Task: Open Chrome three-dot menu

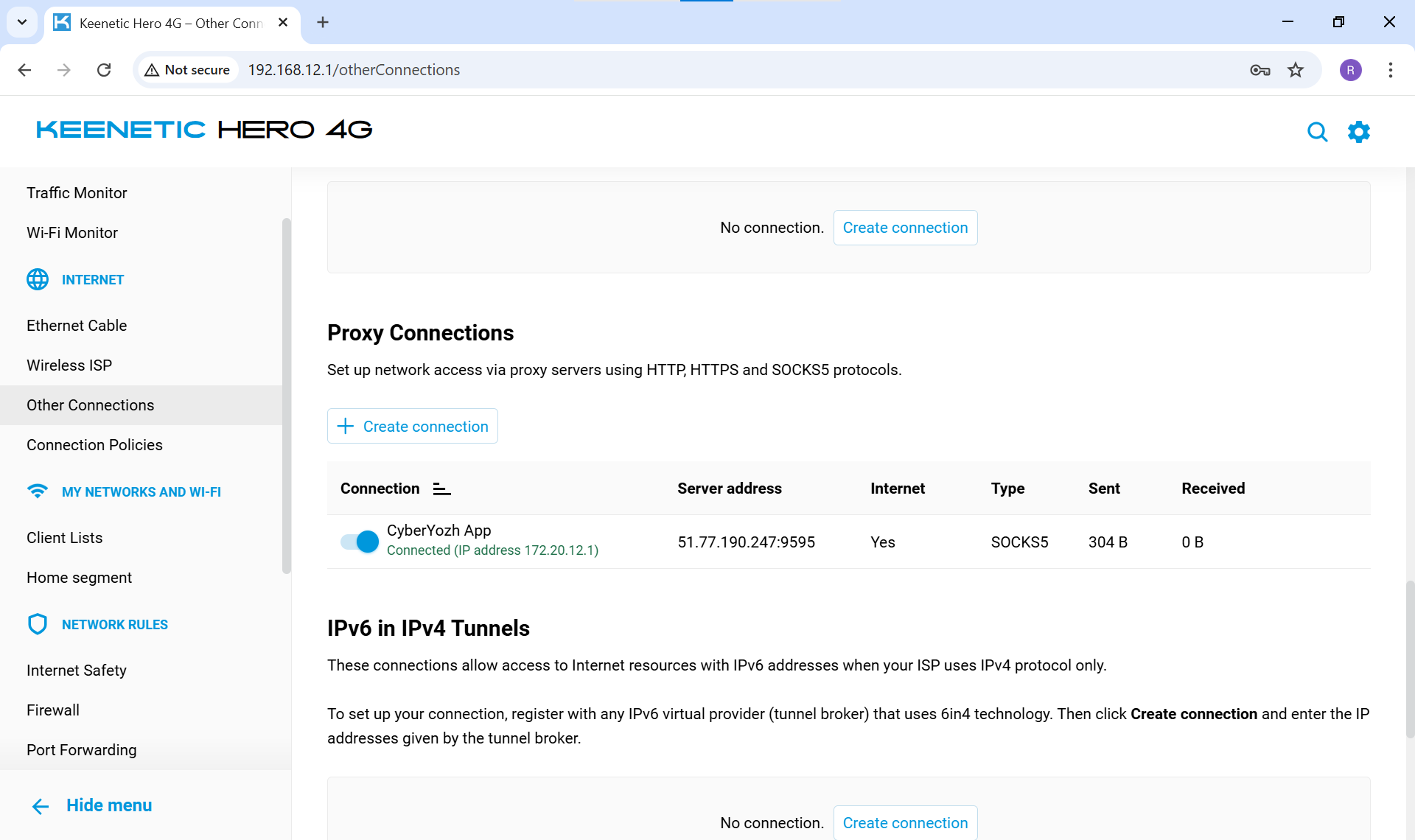Action: [x=1390, y=70]
